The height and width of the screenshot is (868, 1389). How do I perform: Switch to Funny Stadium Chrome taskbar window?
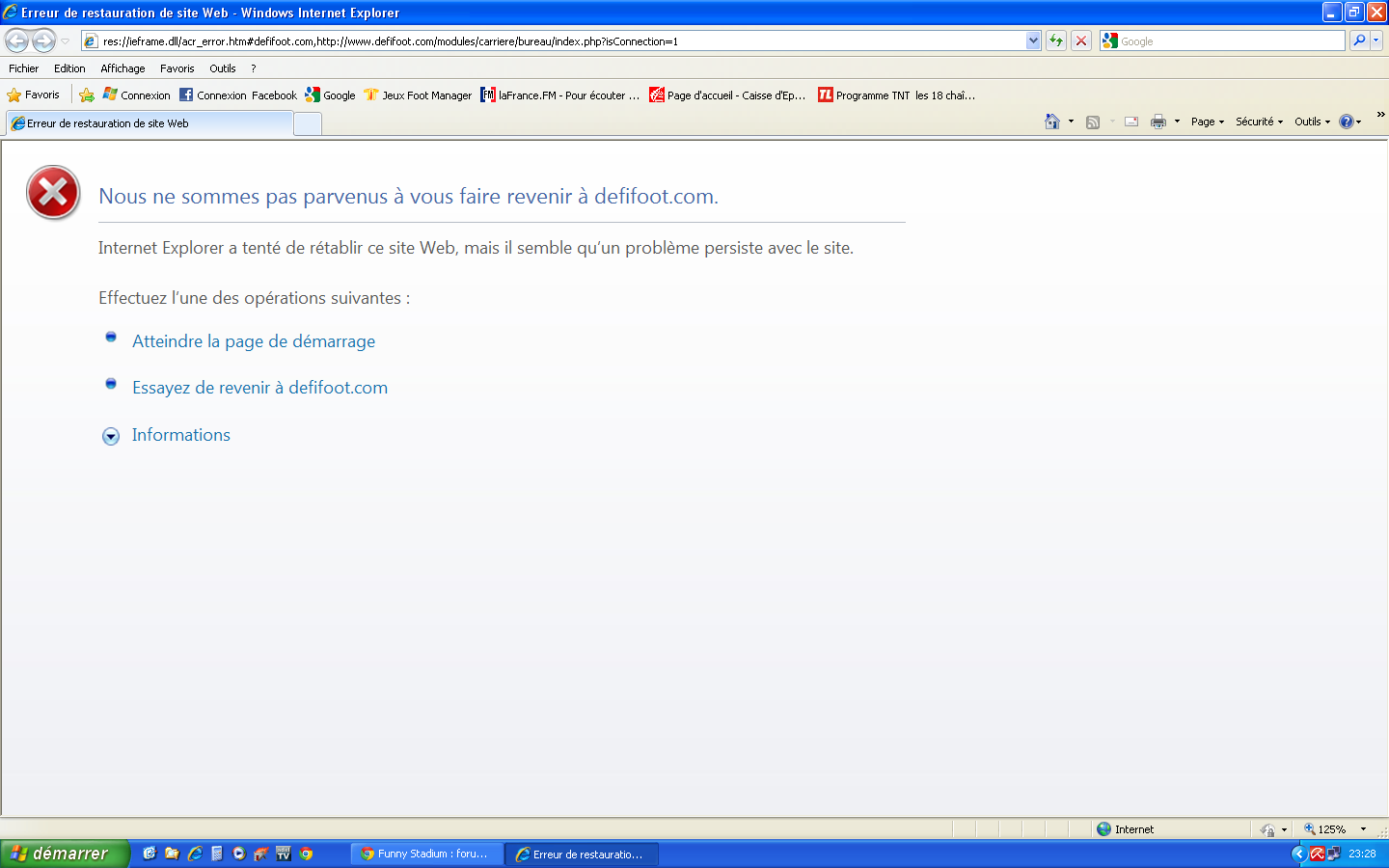427,854
